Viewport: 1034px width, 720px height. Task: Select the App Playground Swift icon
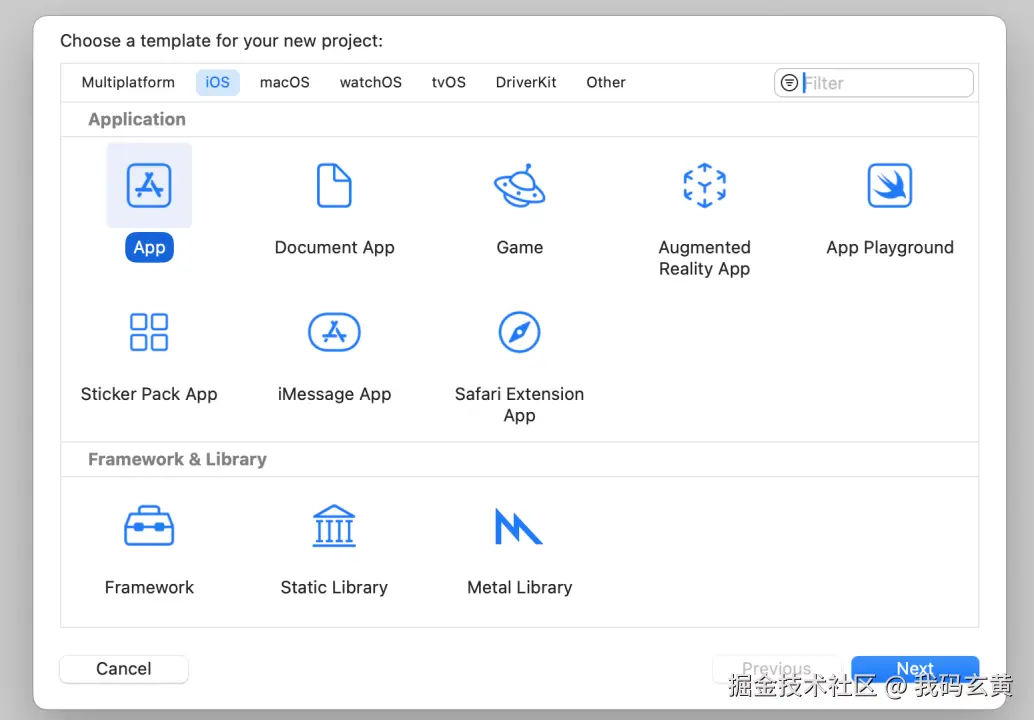(890, 185)
